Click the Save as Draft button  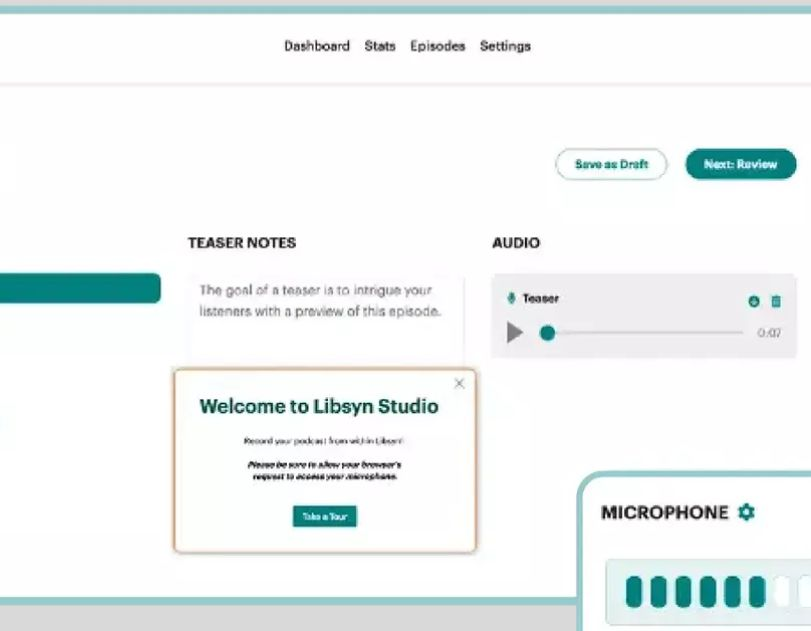[x=611, y=164]
